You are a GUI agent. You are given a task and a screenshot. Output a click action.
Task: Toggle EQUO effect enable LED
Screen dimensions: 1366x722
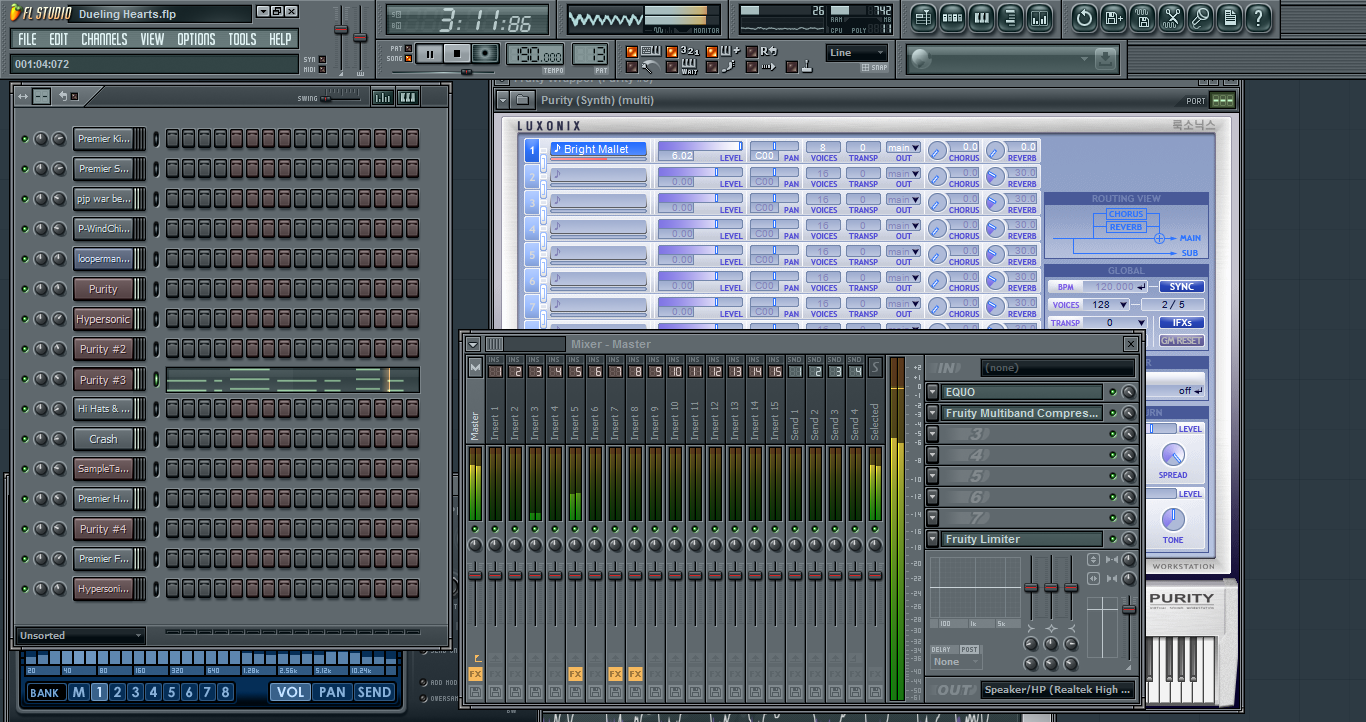point(1112,393)
